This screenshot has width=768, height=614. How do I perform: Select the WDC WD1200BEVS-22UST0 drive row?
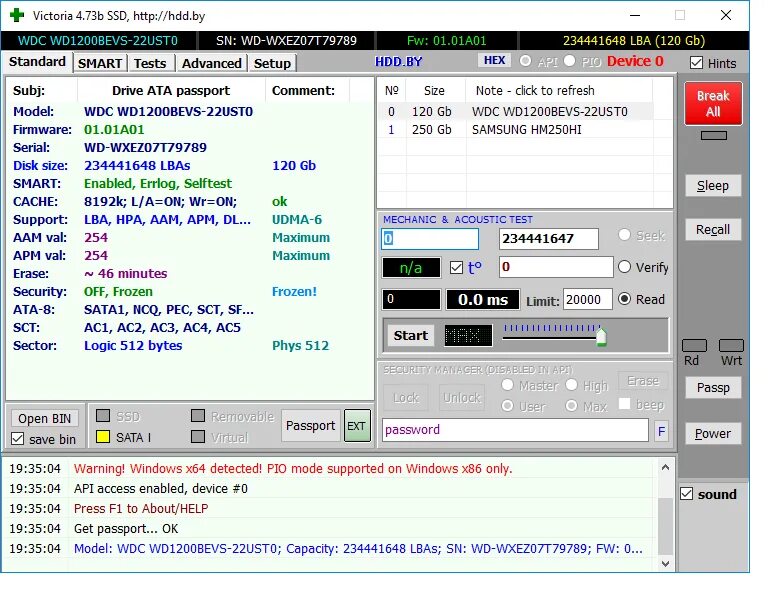515,112
